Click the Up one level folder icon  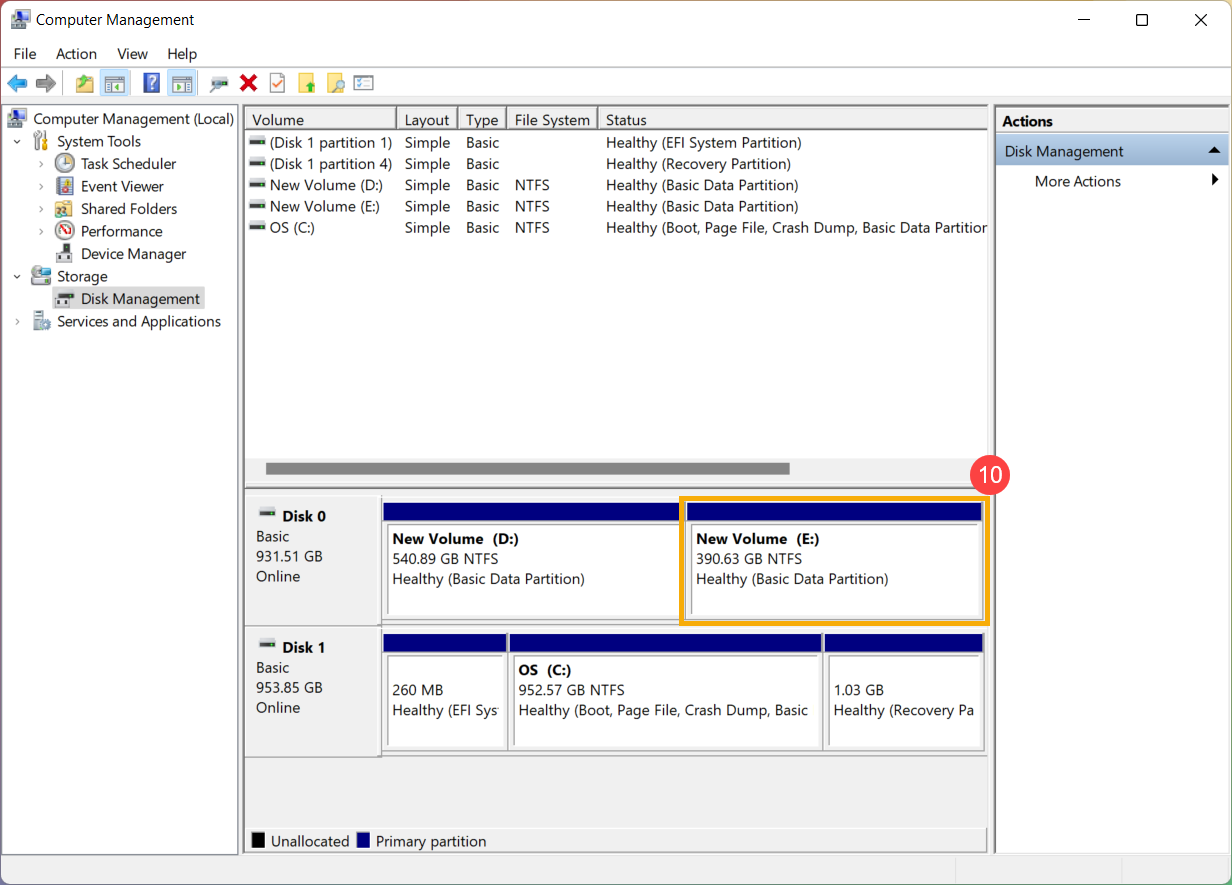click(85, 84)
